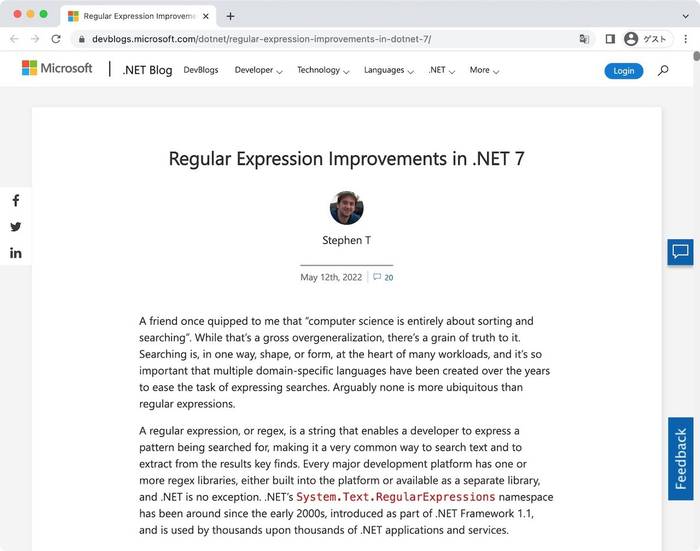
Task: Open the DevBlogs nav link
Action: pyautogui.click(x=201, y=70)
